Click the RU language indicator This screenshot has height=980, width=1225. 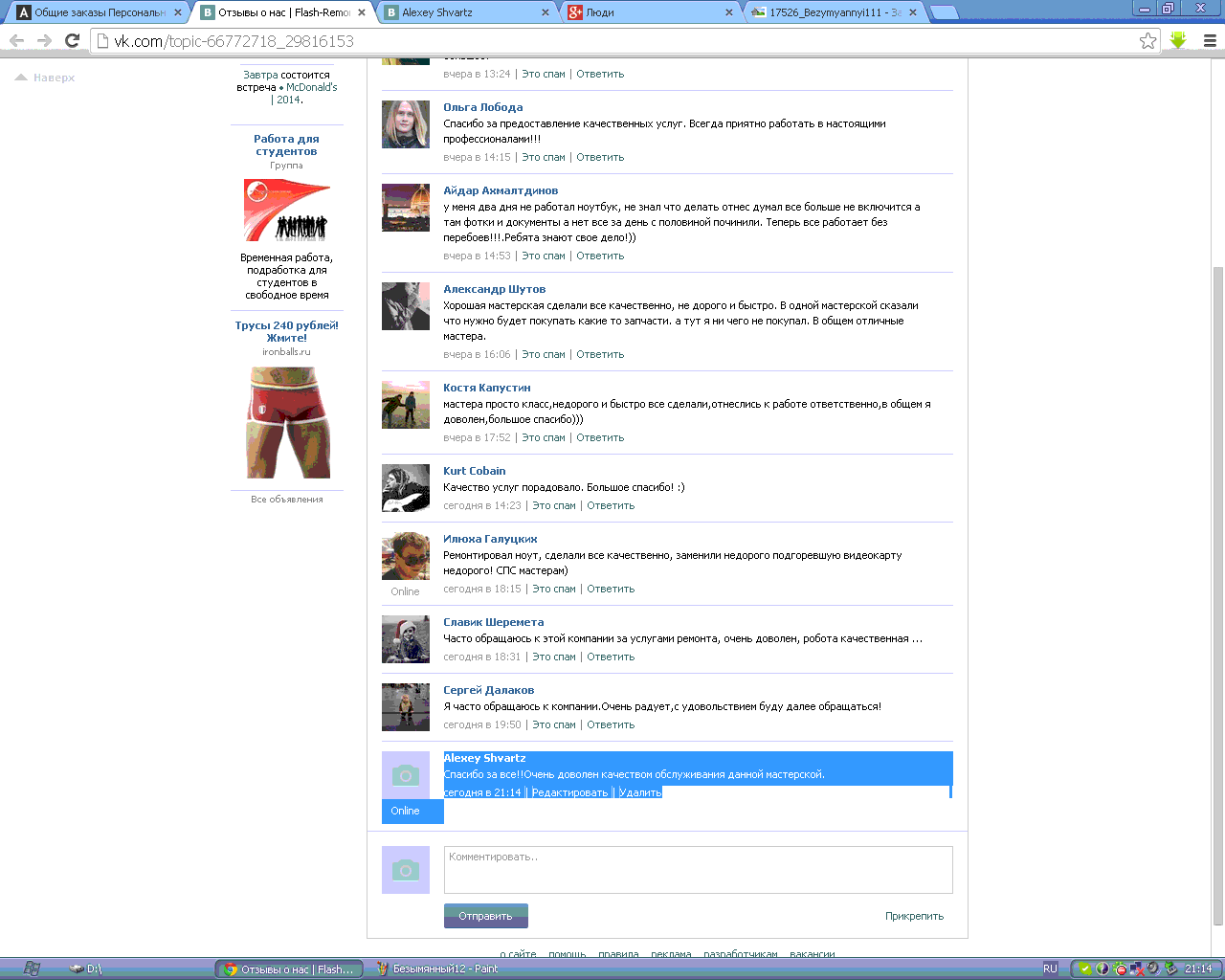pyautogui.click(x=1050, y=969)
